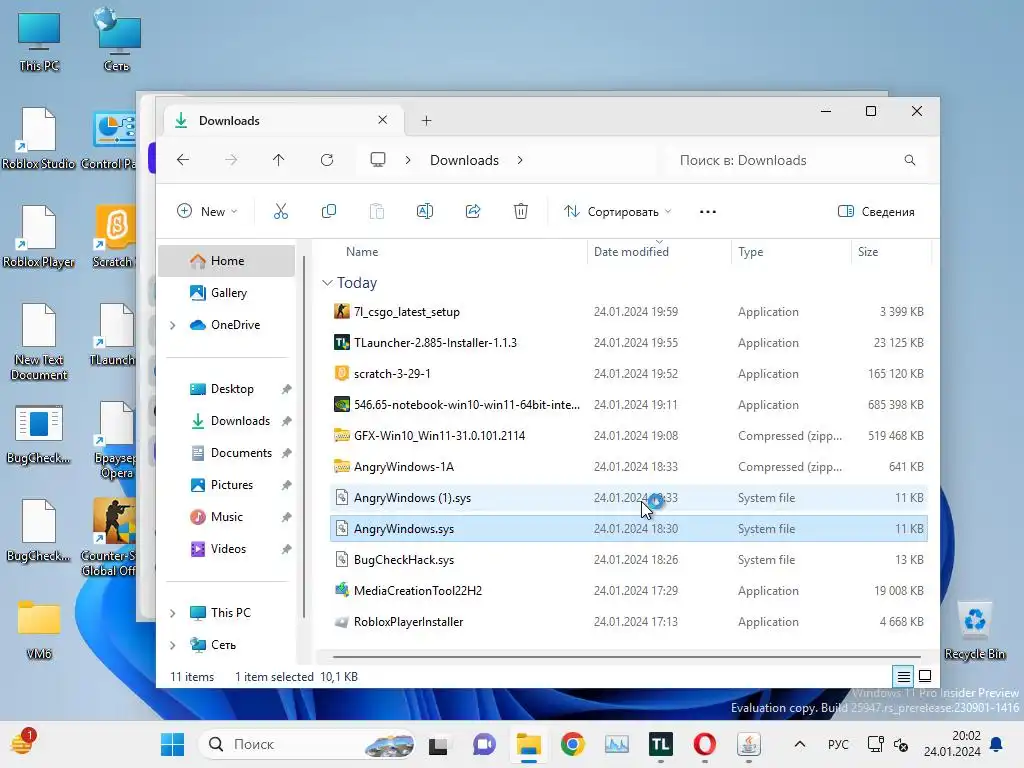Open Opera browser from the taskbar
Screen dimensions: 1024x768
[705, 744]
